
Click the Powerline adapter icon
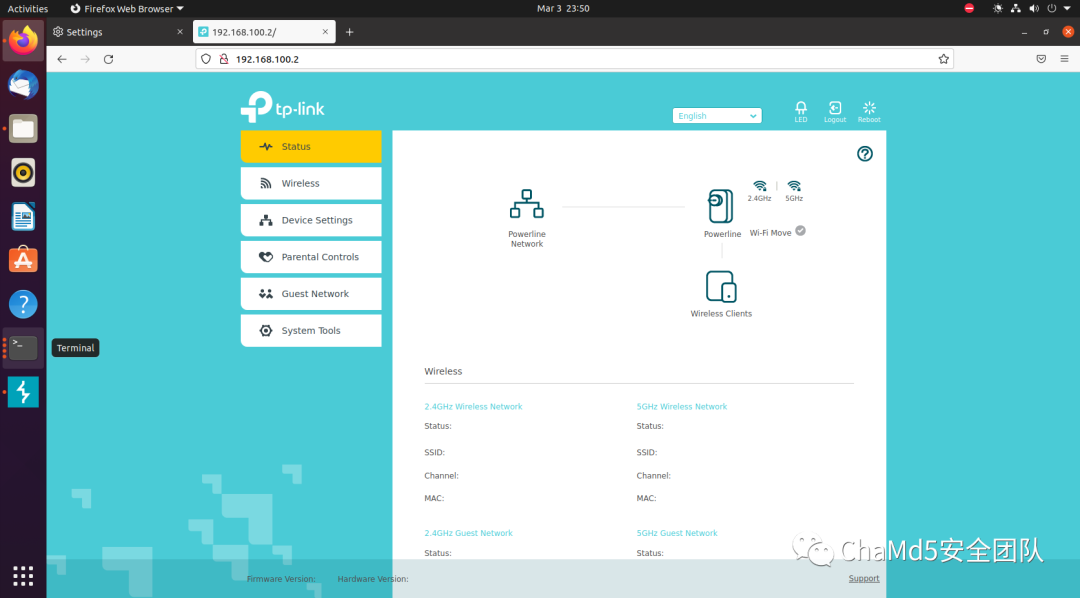(720, 206)
